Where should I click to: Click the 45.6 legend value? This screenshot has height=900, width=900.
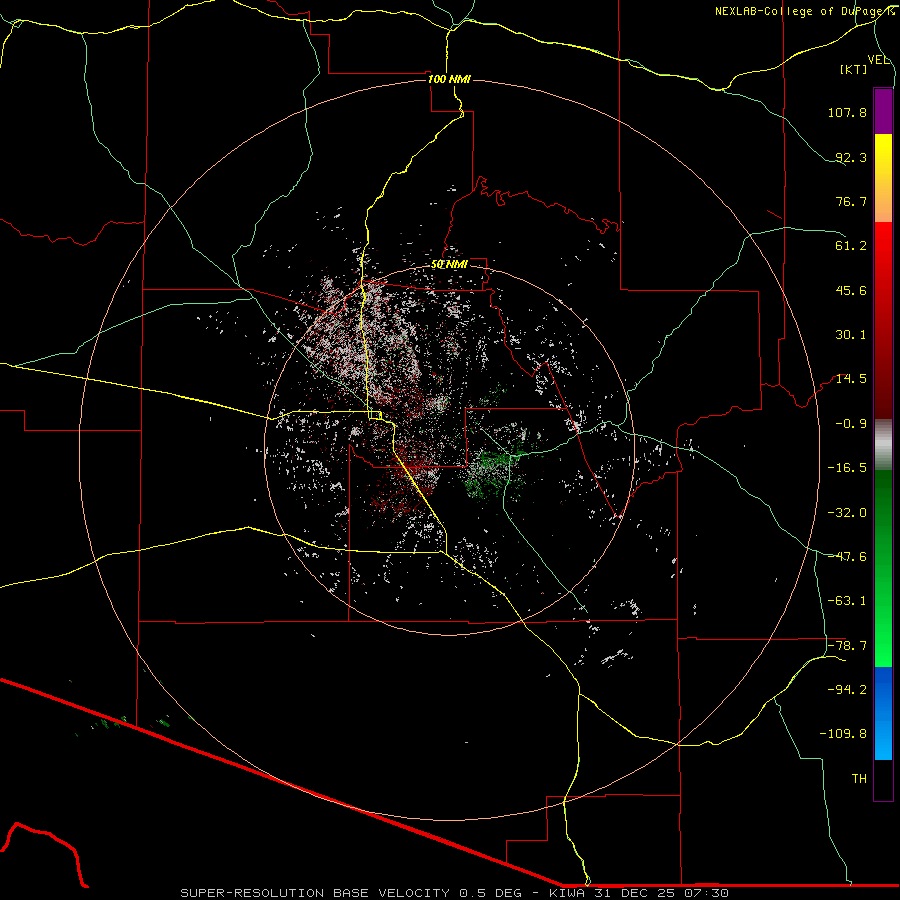click(x=851, y=290)
